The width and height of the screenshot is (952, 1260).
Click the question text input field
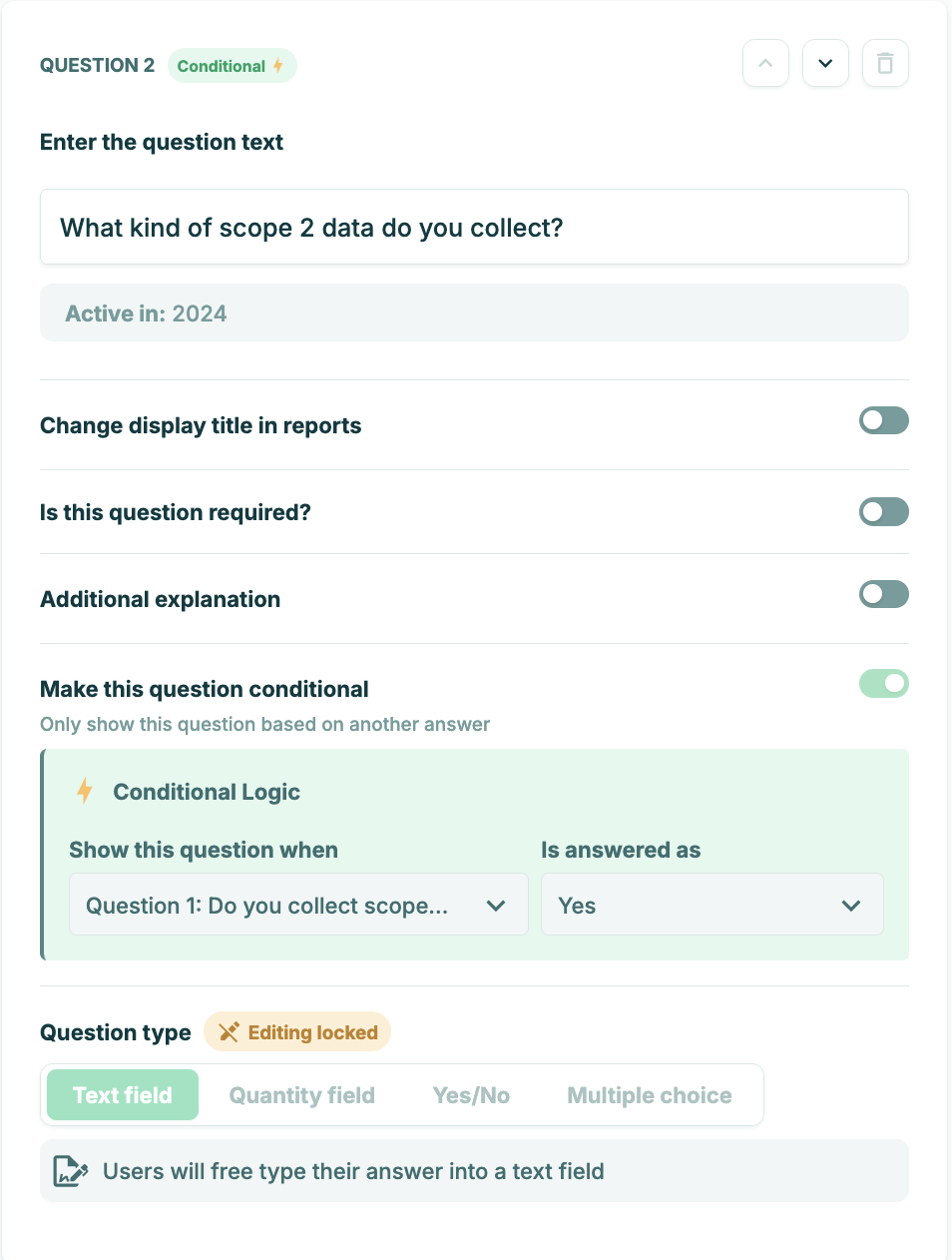pos(474,228)
